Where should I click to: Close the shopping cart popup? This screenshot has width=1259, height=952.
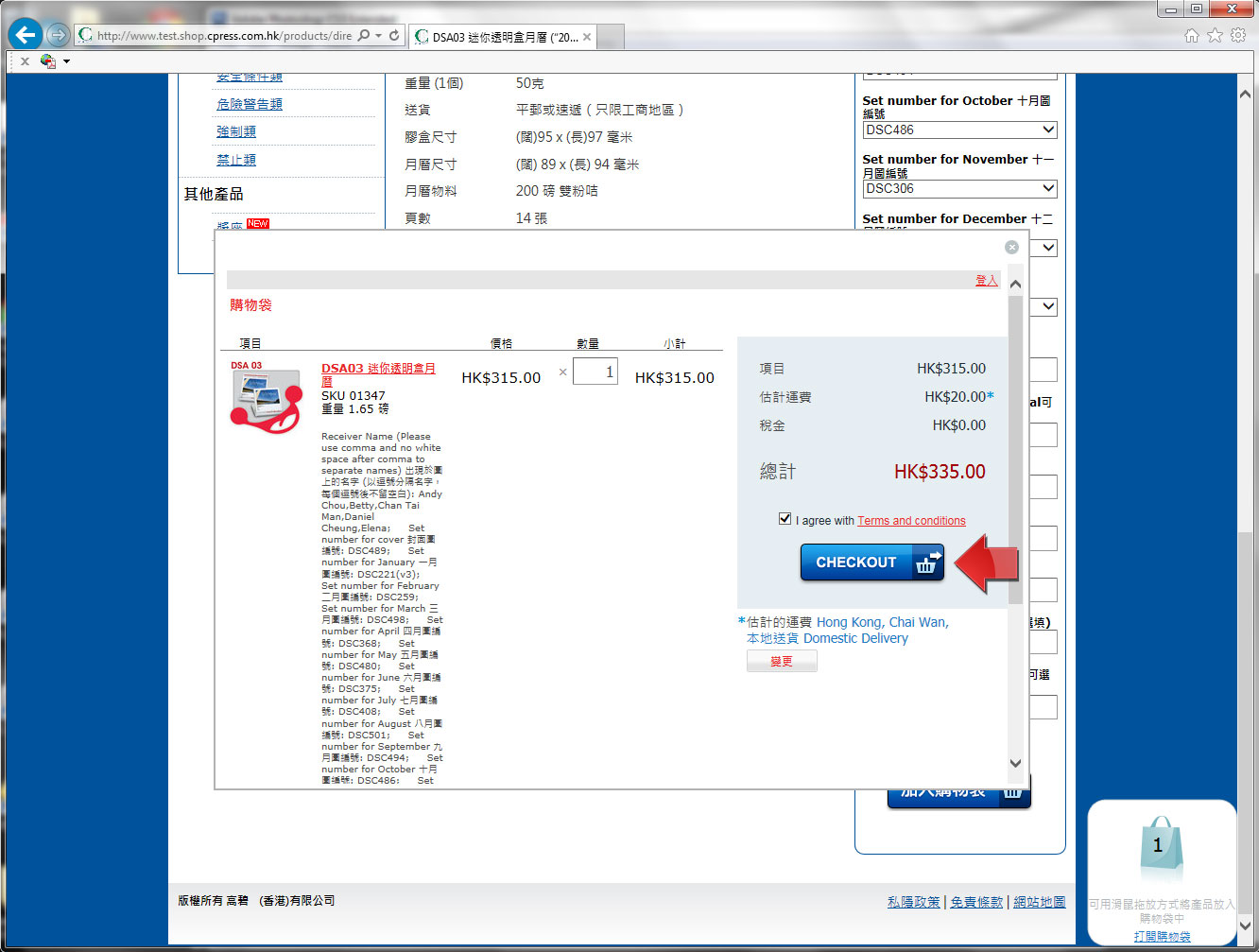(x=1011, y=247)
